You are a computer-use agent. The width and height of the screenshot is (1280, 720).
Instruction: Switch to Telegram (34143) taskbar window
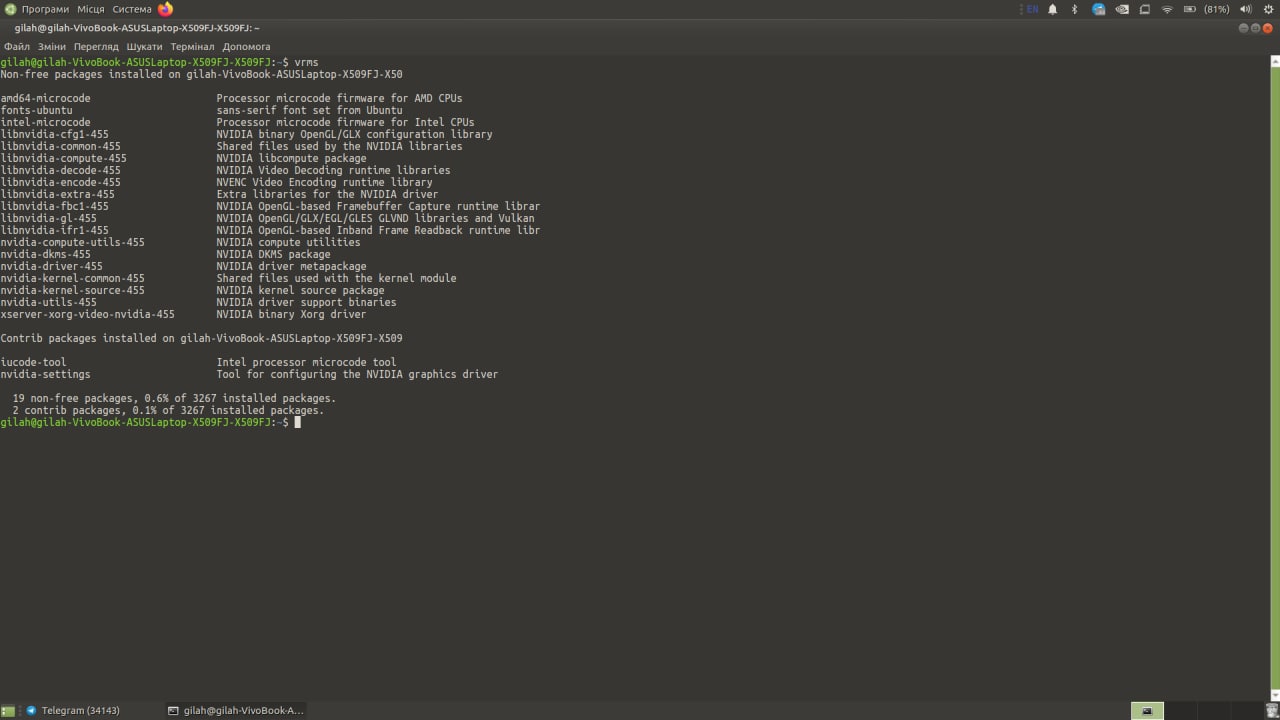pos(73,711)
